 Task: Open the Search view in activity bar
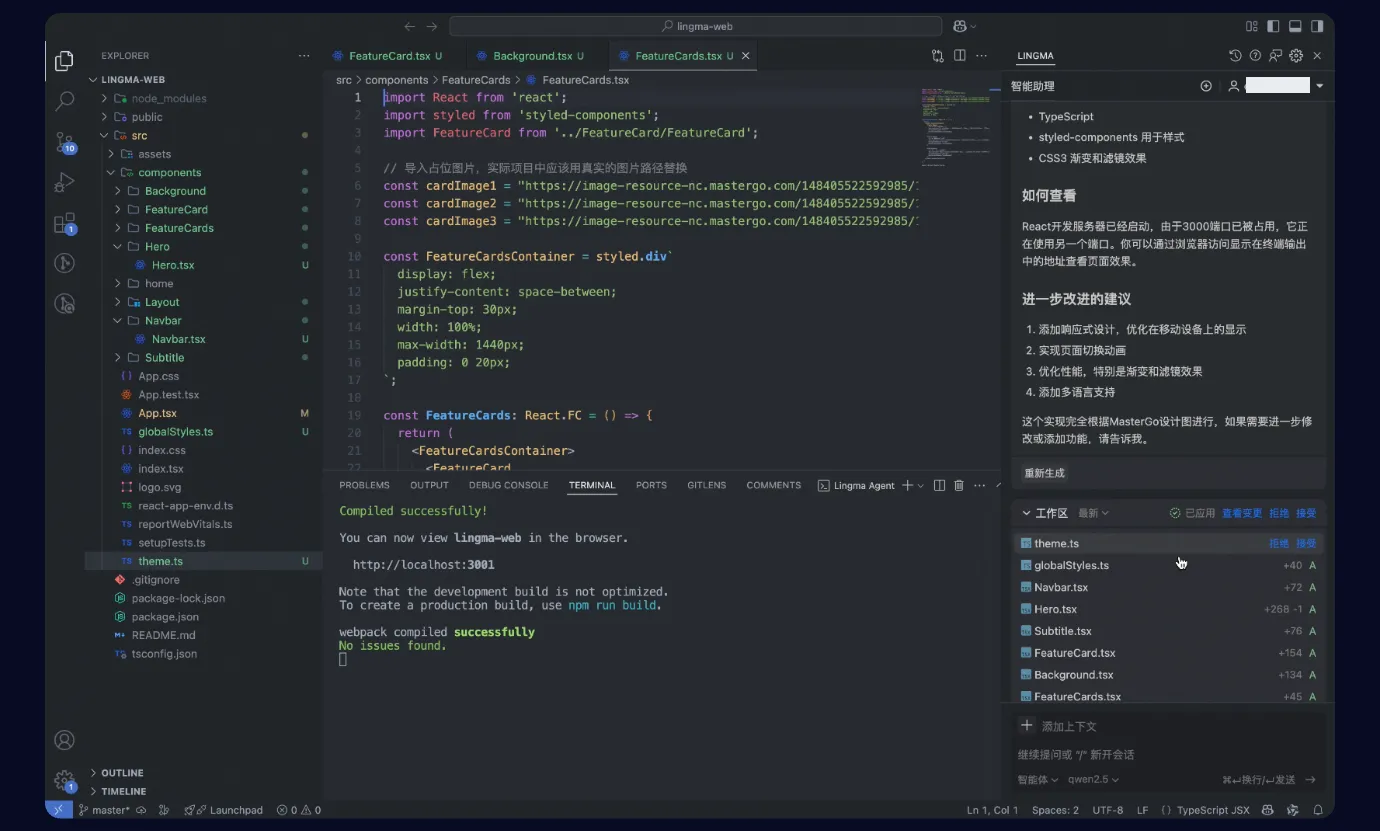pyautogui.click(x=64, y=101)
